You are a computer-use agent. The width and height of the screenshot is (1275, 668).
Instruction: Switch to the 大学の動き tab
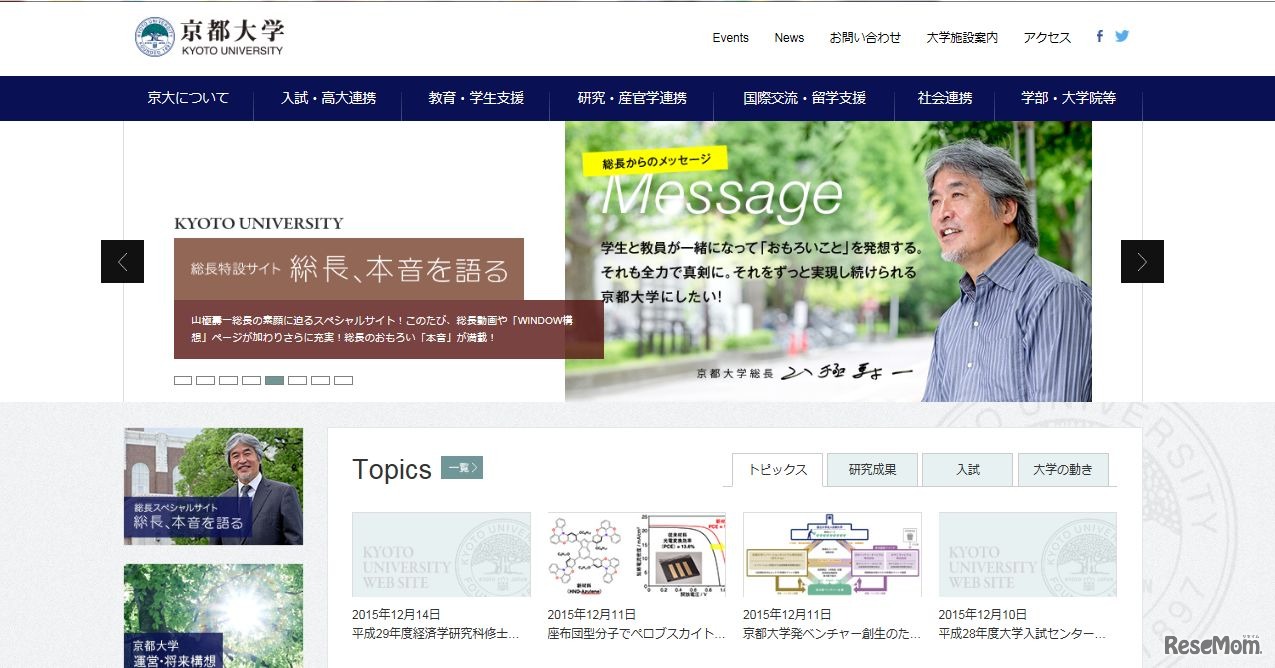click(x=1063, y=470)
